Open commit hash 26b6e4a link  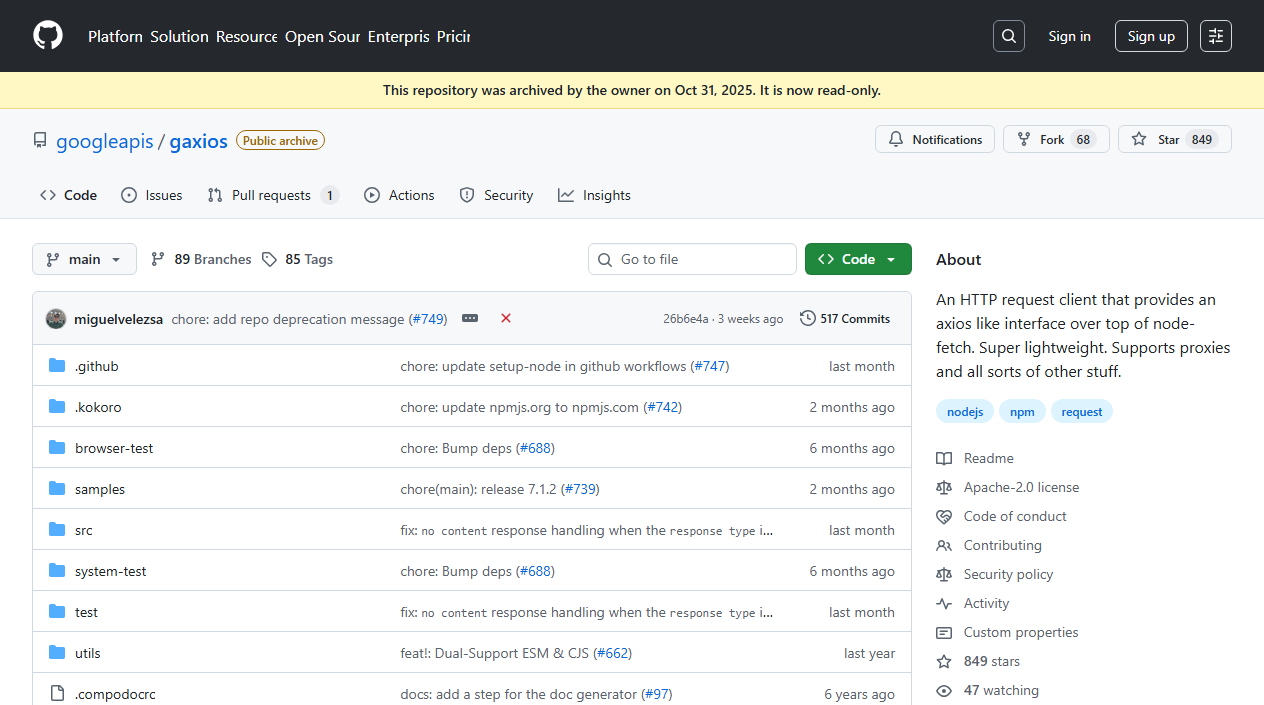point(685,319)
